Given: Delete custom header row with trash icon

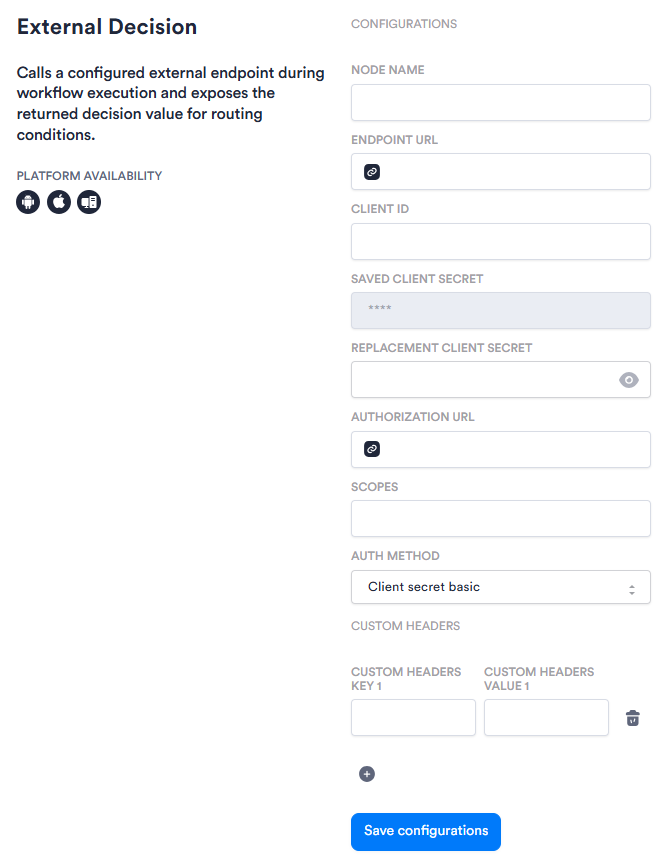Looking at the screenshot, I should click(633, 718).
